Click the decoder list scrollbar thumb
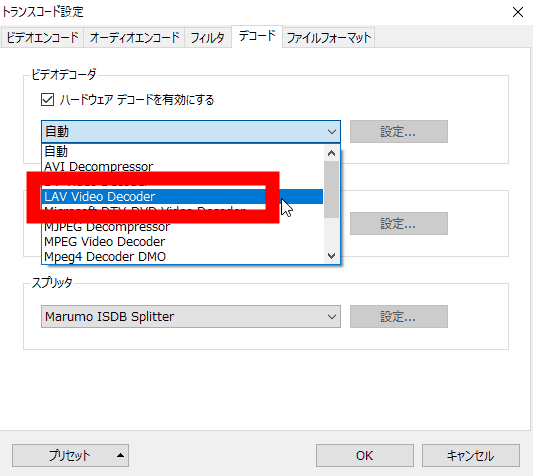Screen dimensions: 533x476 coord(331,189)
